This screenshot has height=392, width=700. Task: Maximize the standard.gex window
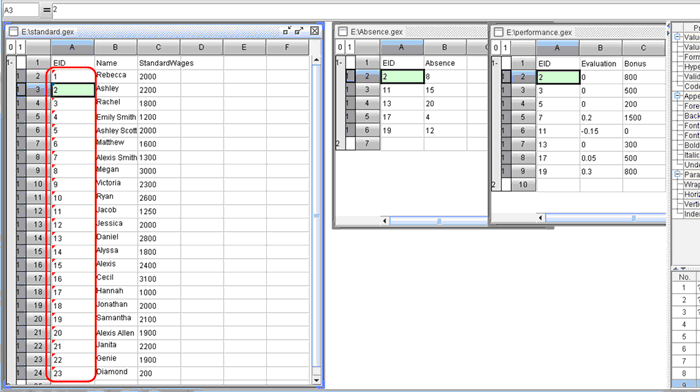[x=299, y=31]
